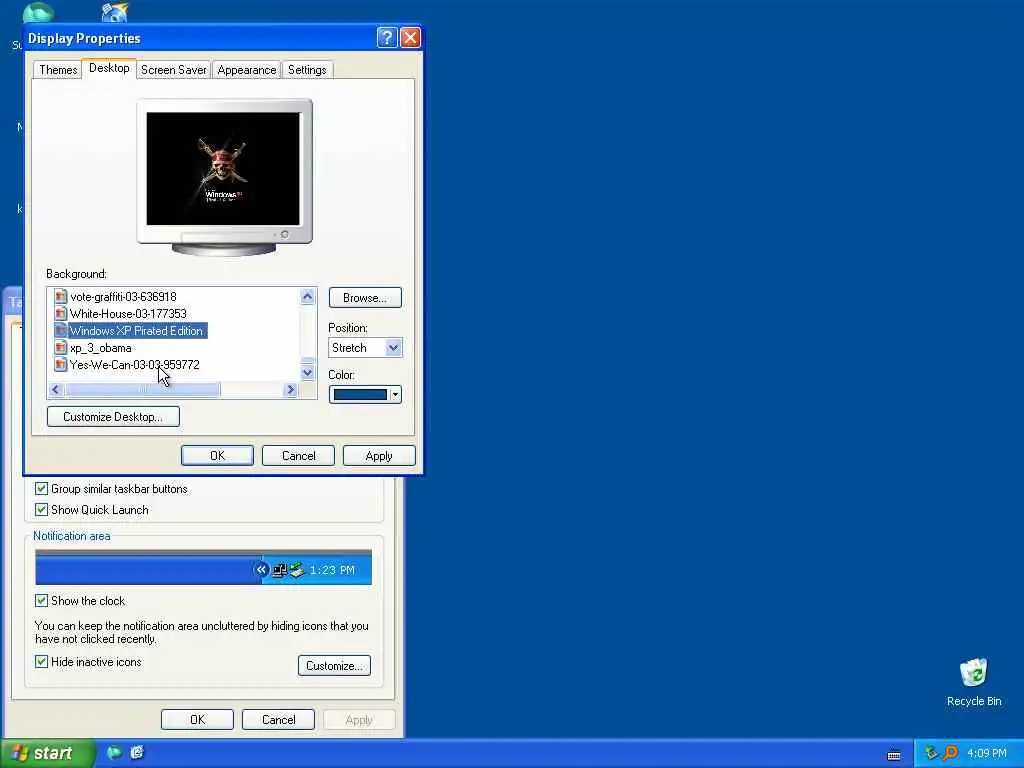Screen dimensions: 1024x768
Task: Click the keyboard icon on the taskbar
Action: click(894, 755)
